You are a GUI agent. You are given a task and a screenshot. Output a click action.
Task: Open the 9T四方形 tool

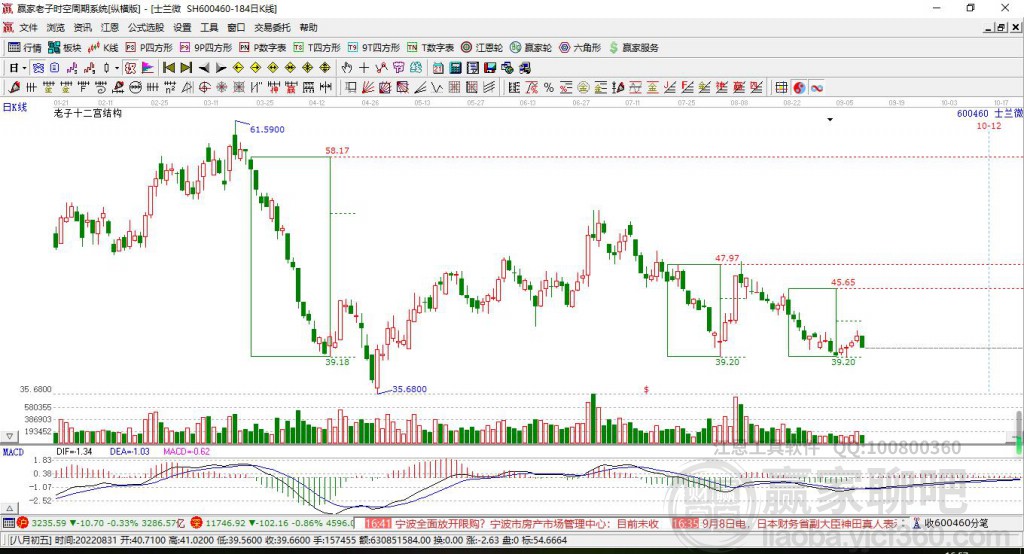click(374, 48)
